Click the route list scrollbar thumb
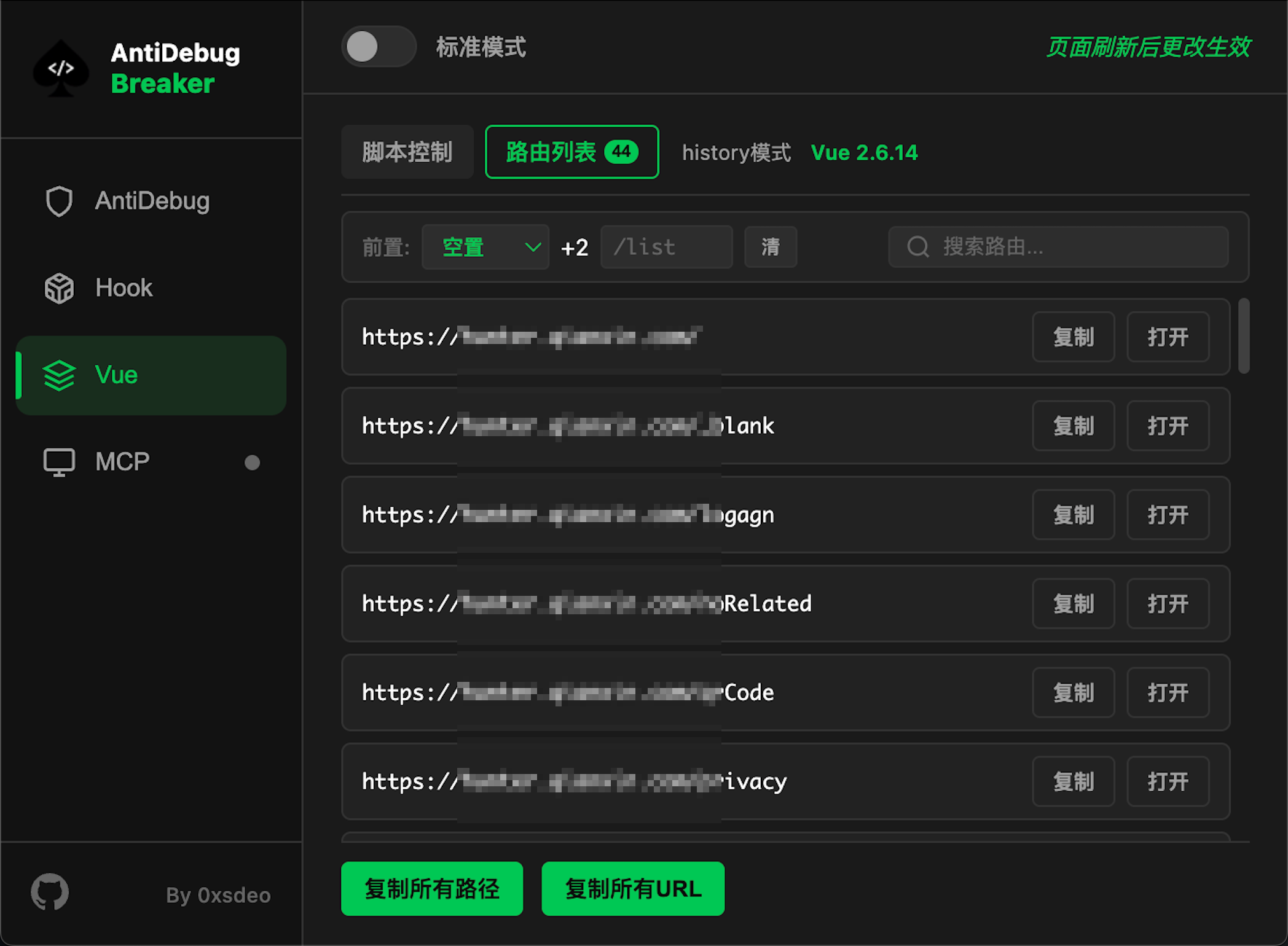 (1244, 336)
